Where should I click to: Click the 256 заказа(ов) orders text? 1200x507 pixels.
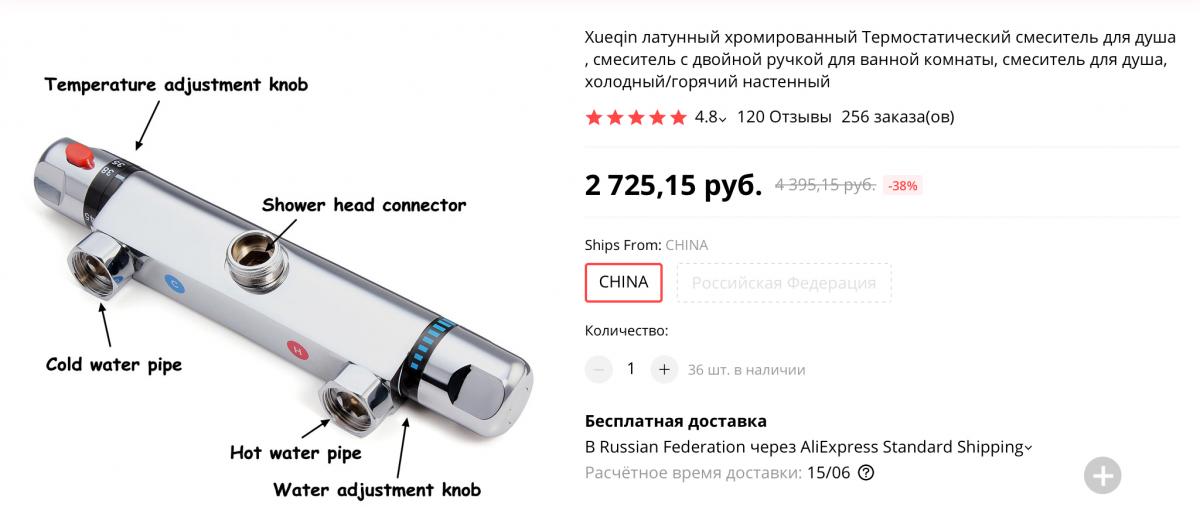(898, 117)
